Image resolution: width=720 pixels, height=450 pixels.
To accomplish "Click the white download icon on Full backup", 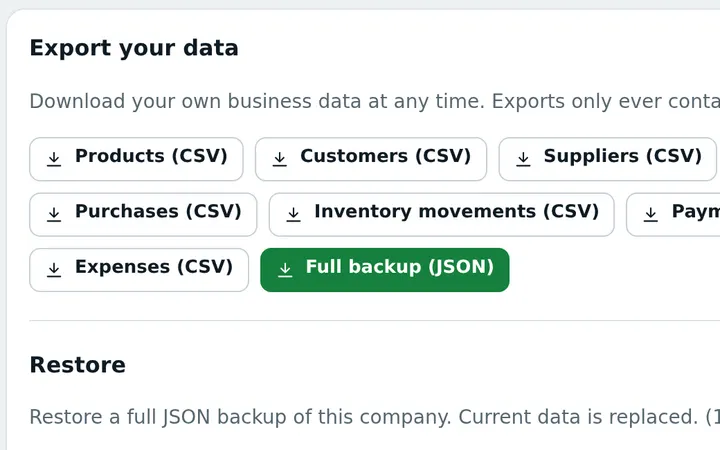I will [x=285, y=270].
